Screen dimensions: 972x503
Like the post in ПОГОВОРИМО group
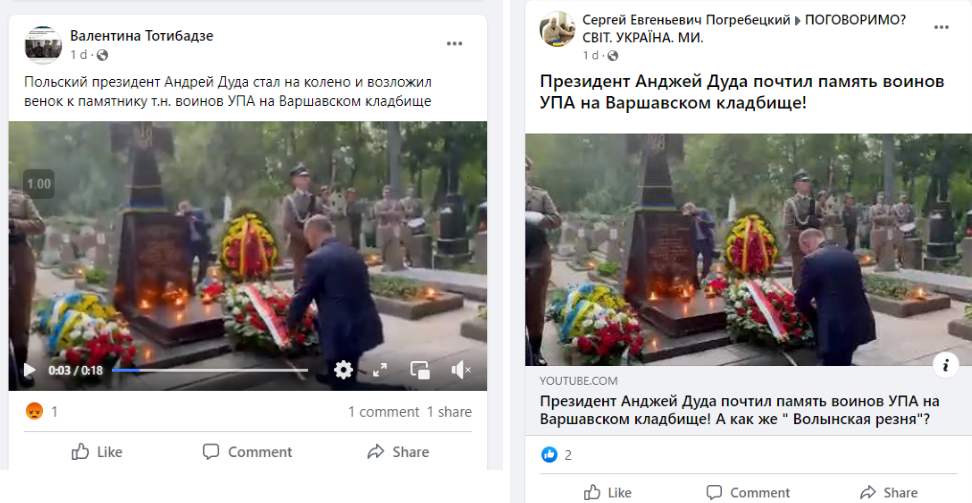pyautogui.click(x=608, y=492)
